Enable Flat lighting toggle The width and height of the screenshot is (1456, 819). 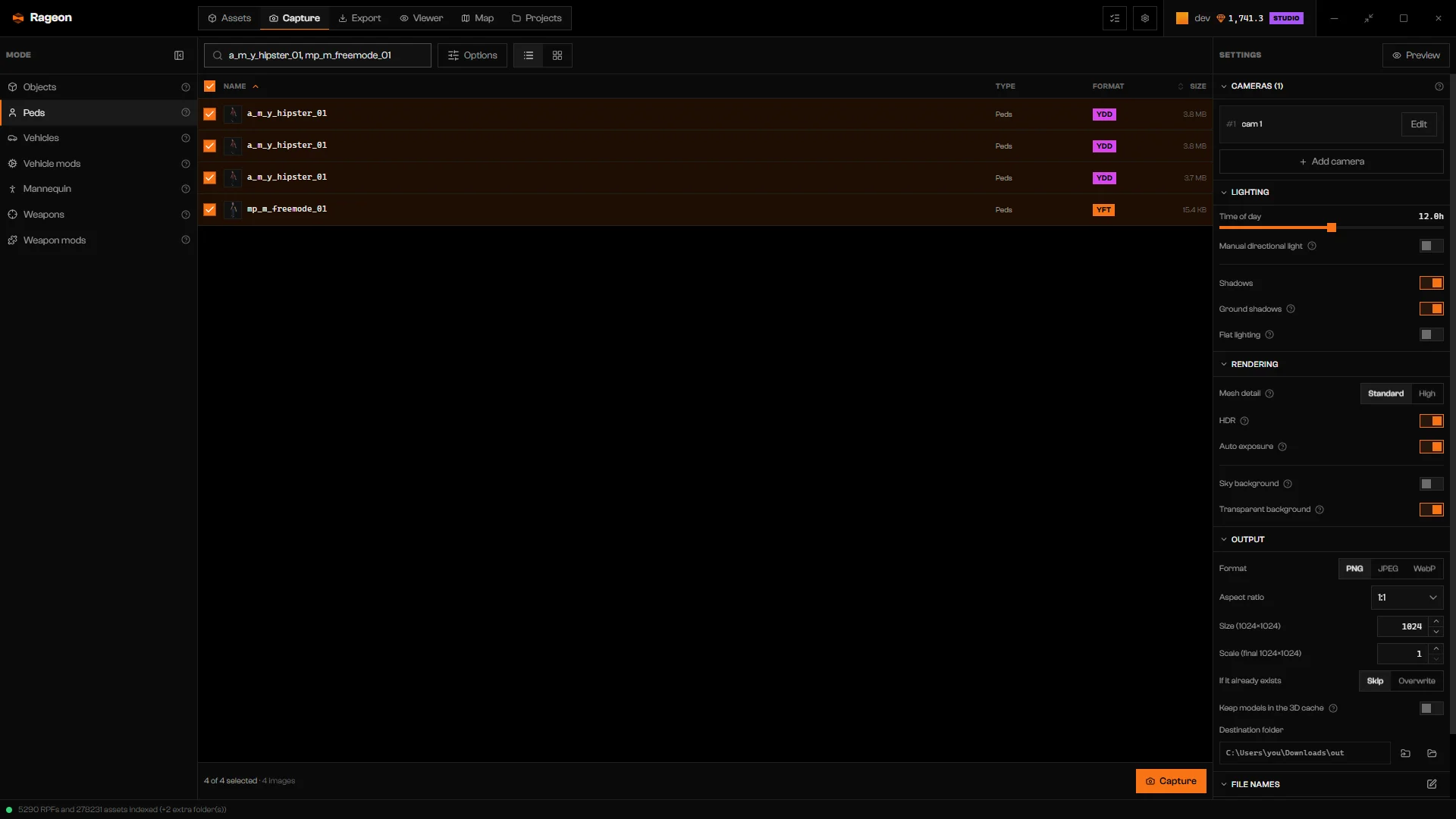[1431, 335]
